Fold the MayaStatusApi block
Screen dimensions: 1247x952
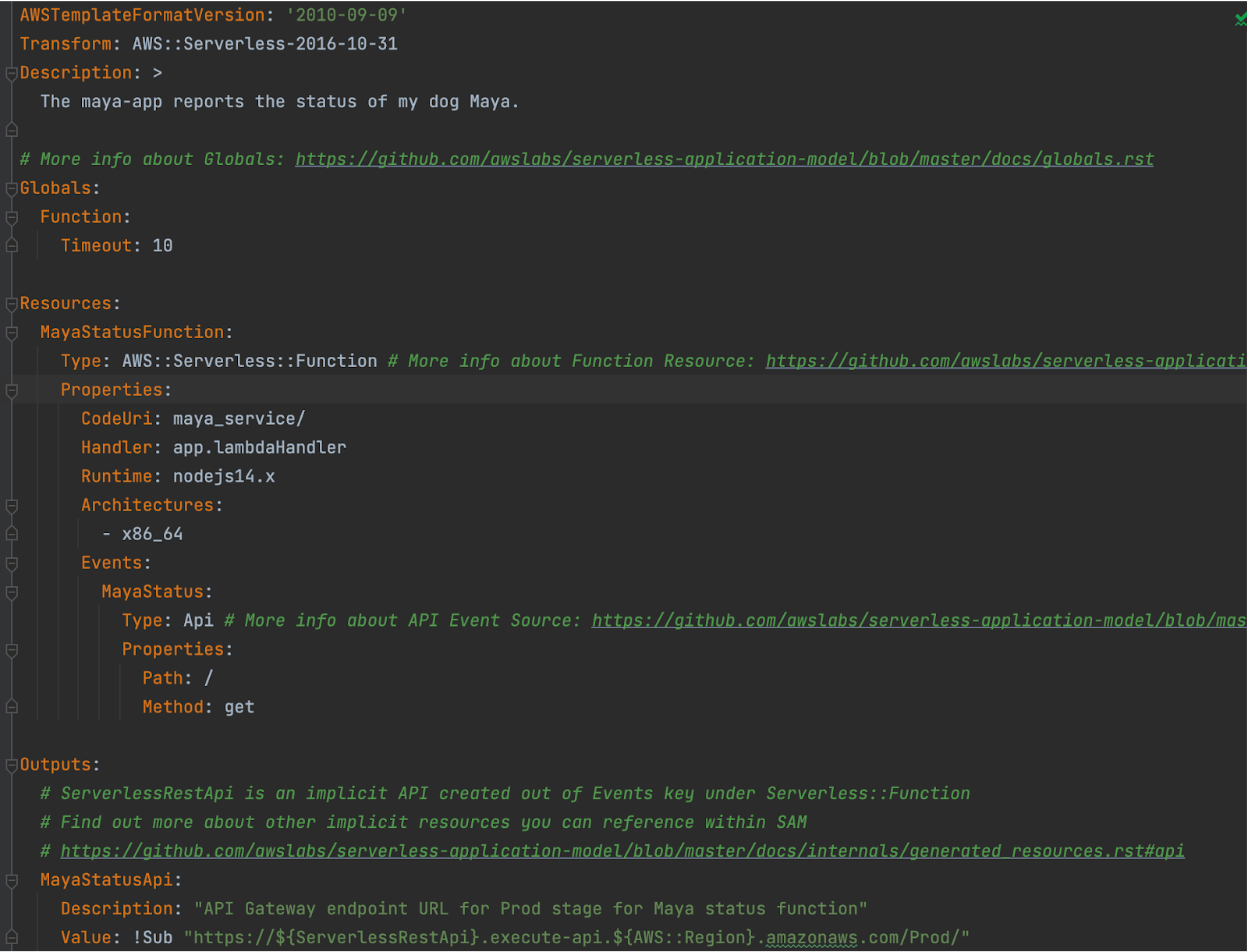(11, 880)
